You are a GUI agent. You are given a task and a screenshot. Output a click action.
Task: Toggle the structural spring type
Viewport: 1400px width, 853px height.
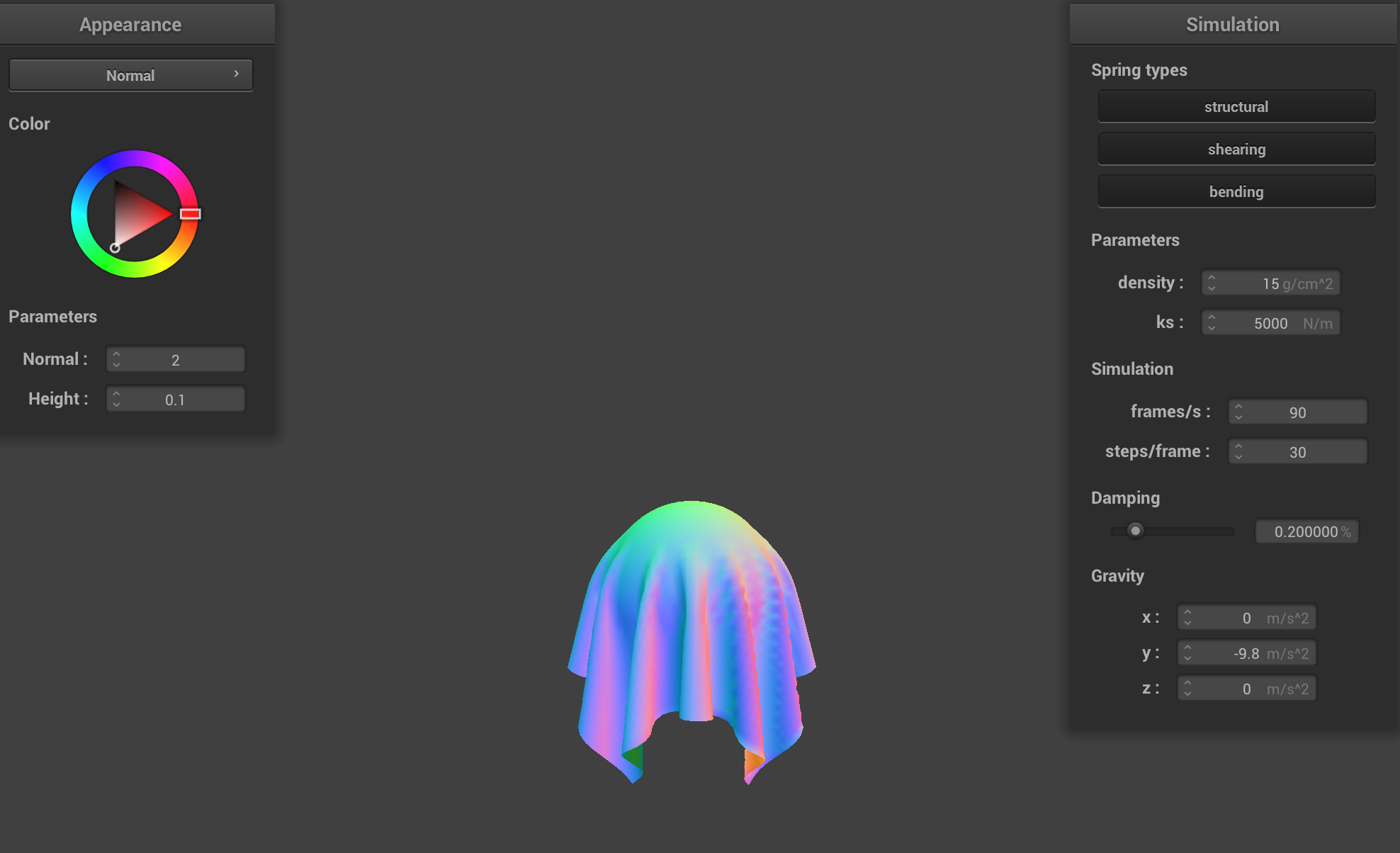[1236, 106]
